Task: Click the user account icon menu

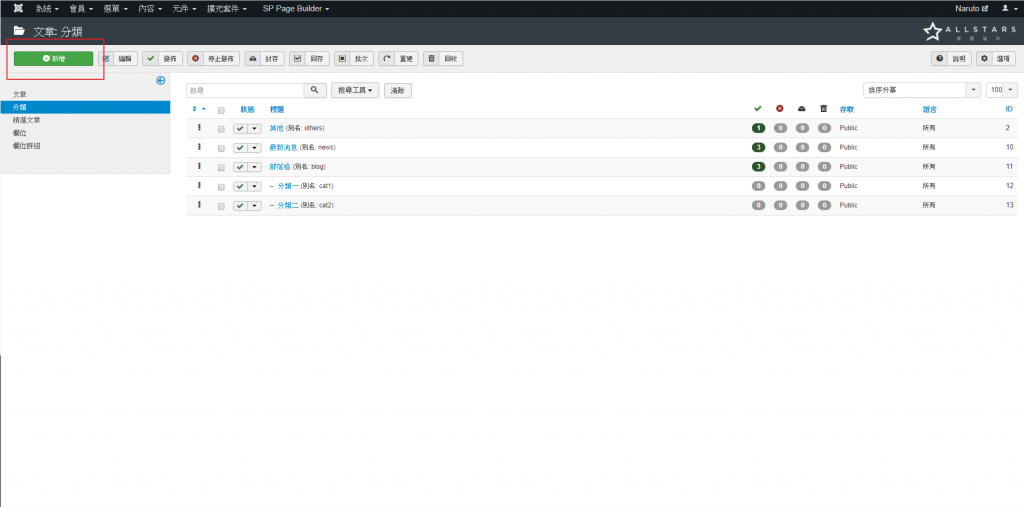Action: [1008, 8]
